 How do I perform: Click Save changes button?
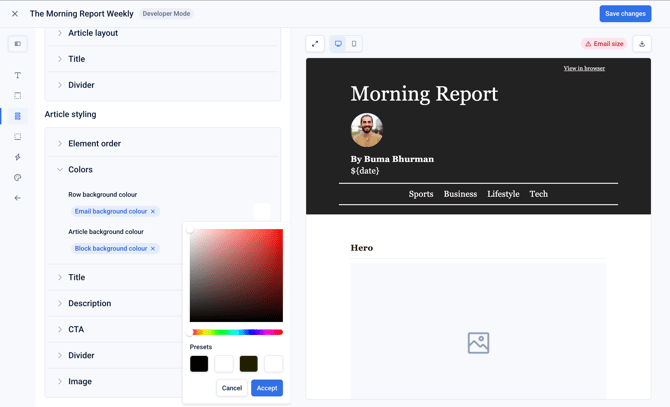(x=625, y=14)
